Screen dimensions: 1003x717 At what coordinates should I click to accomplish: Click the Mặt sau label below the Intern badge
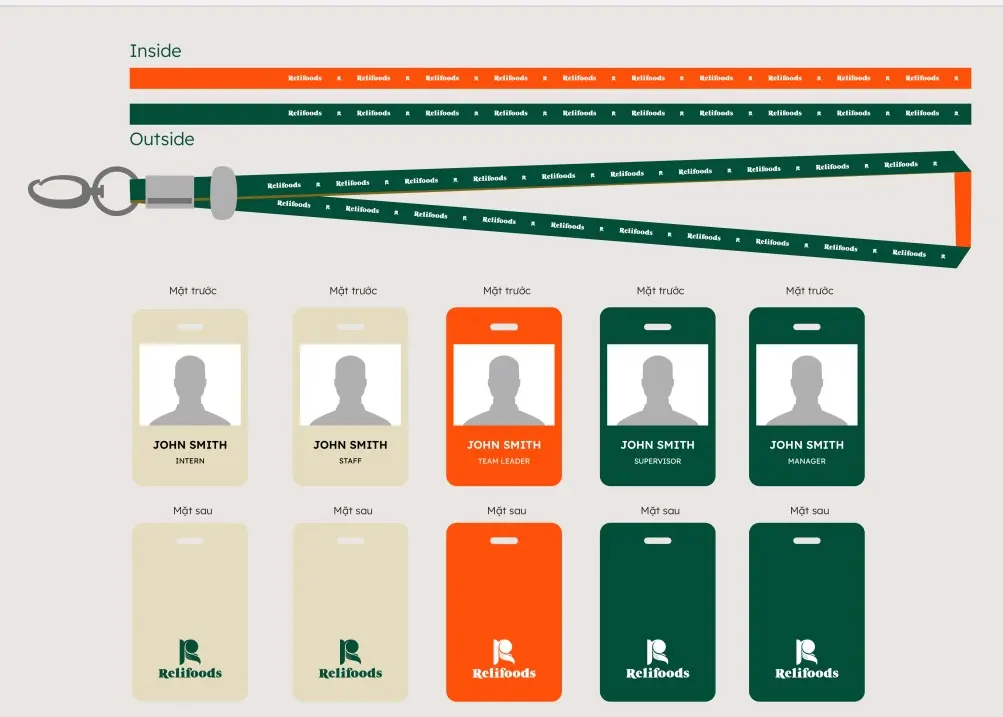193,511
